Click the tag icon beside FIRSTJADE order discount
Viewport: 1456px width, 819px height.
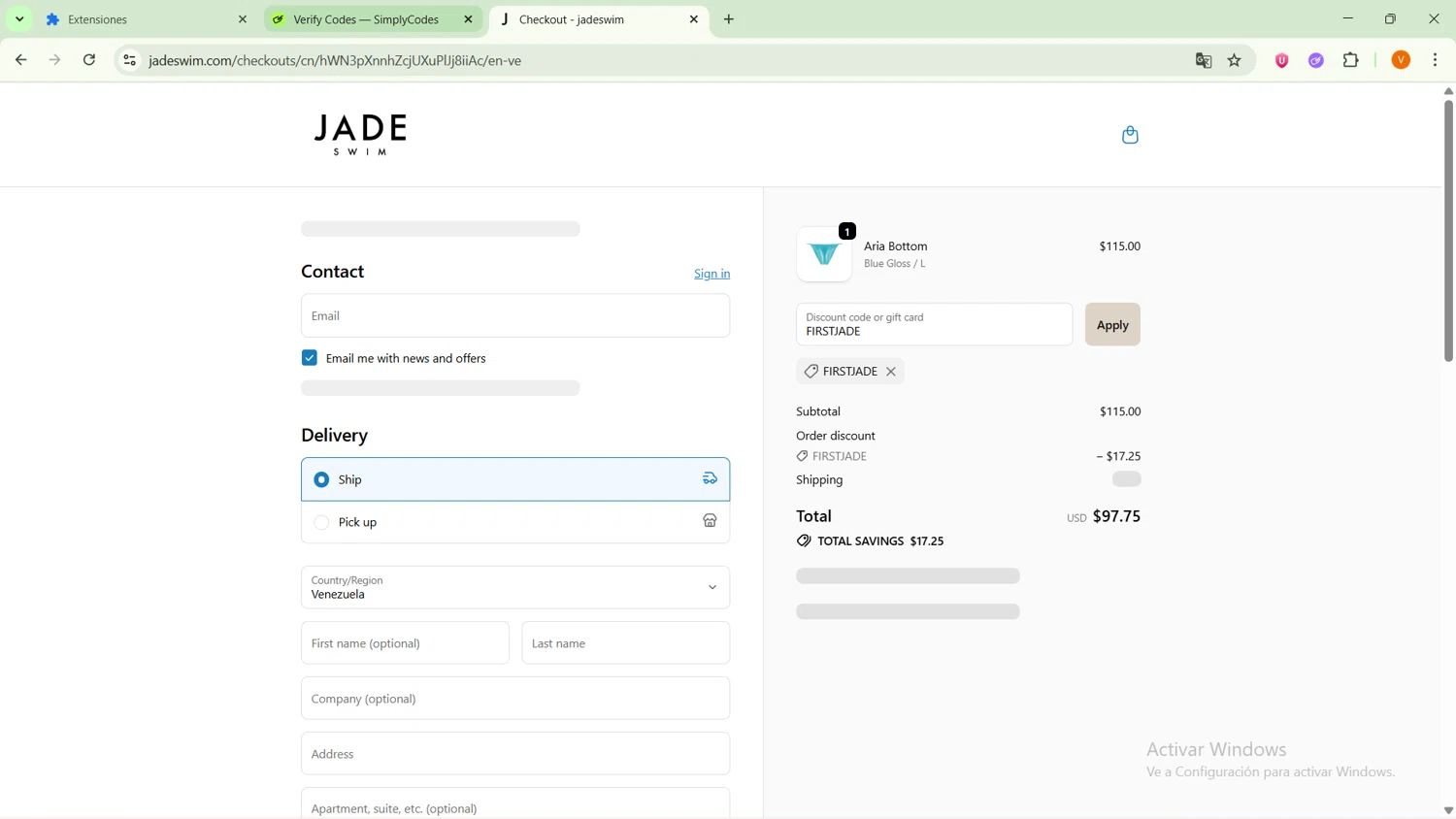(x=802, y=456)
